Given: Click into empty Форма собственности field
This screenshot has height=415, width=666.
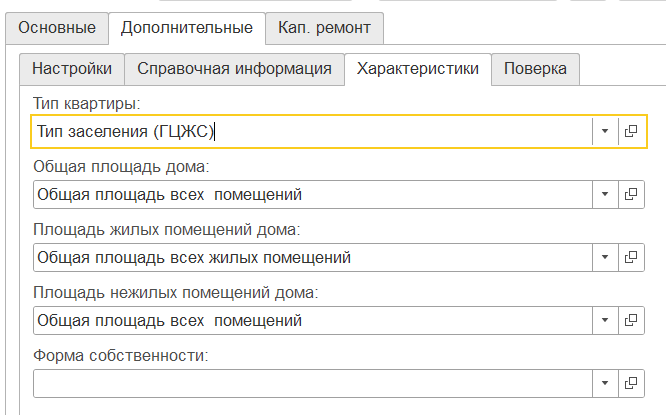Looking at the screenshot, I should [x=310, y=383].
